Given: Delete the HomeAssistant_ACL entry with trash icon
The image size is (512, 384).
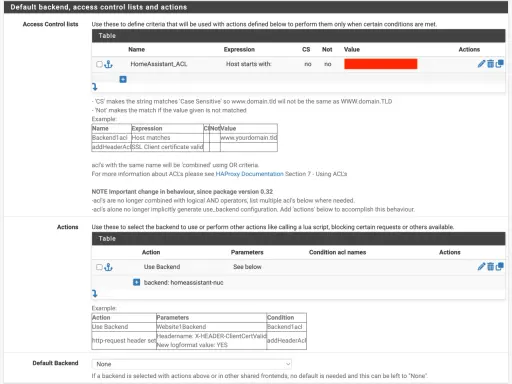Looking at the screenshot, I should point(490,64).
